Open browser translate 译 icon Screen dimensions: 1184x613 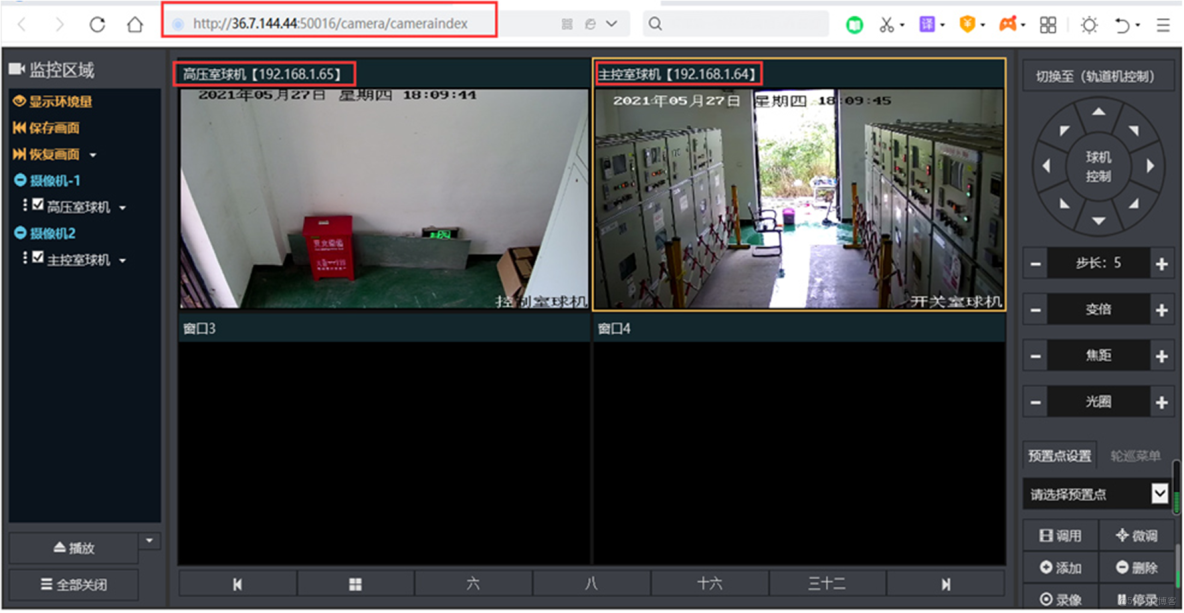(927, 25)
